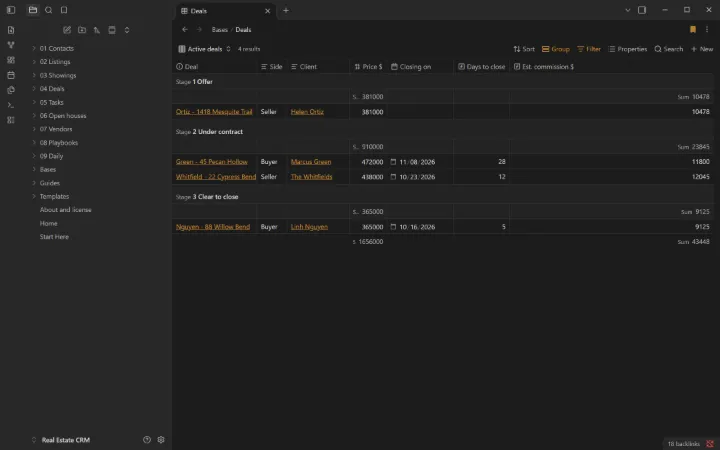Screen dimensions: 720x450
Task: Open the Linh Nguyen client link
Action: pyautogui.click(x=309, y=227)
